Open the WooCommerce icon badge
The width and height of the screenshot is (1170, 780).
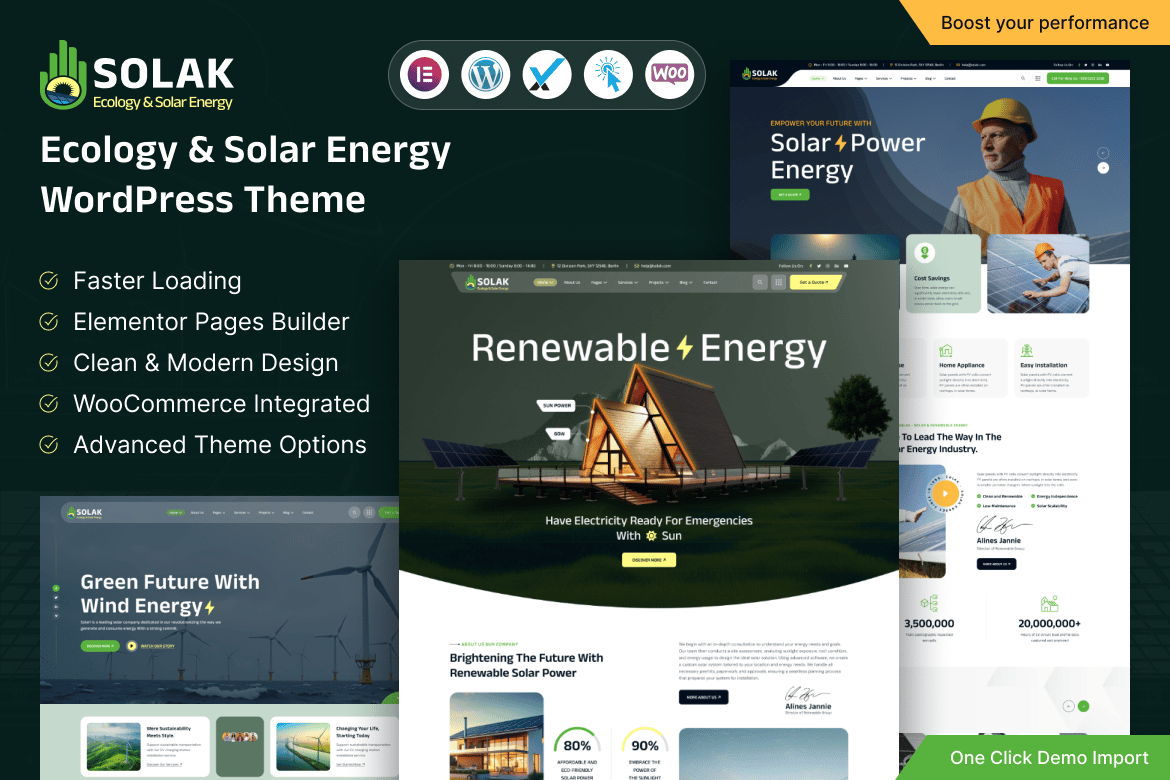(670, 73)
